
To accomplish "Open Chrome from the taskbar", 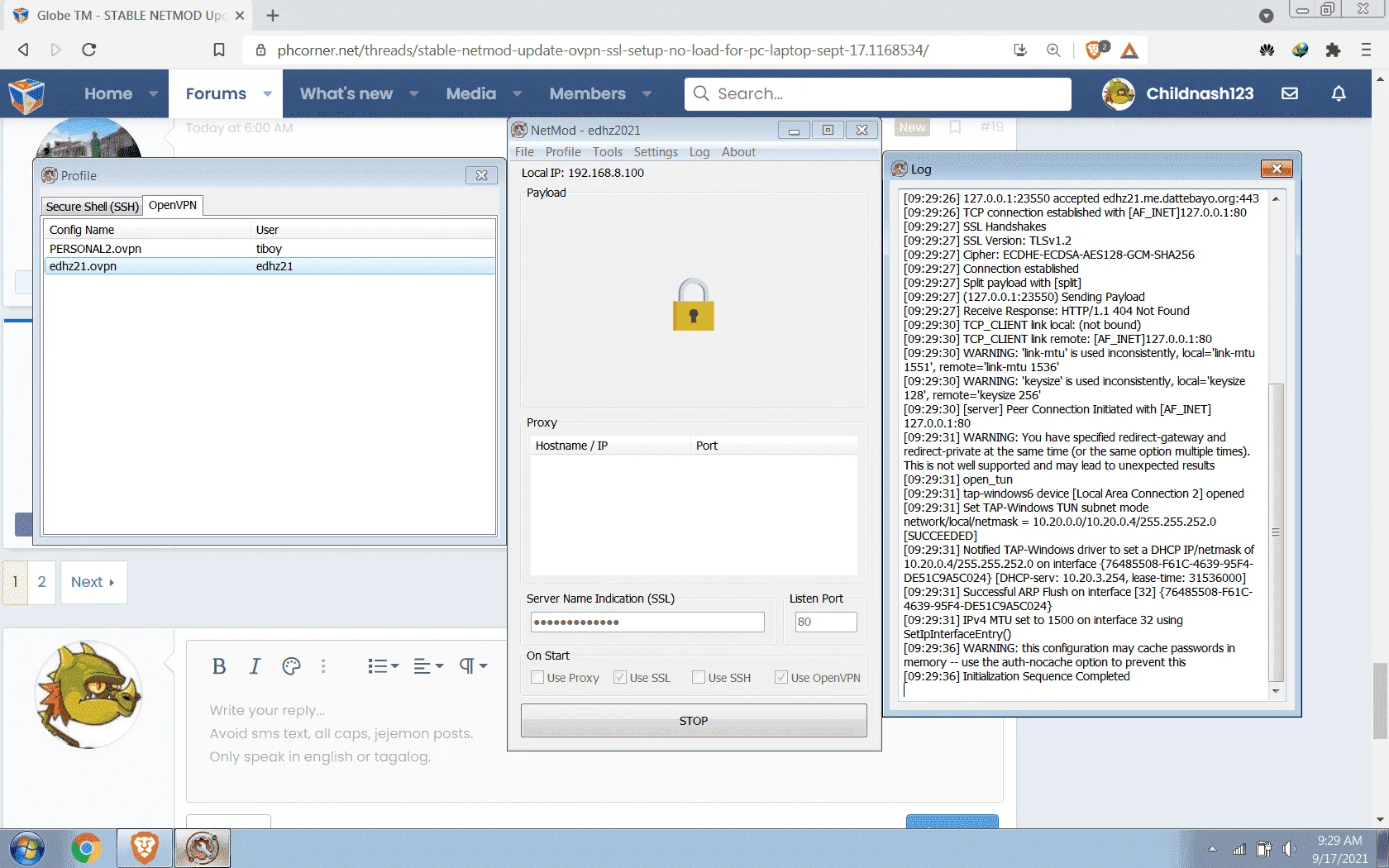I will 85,849.
